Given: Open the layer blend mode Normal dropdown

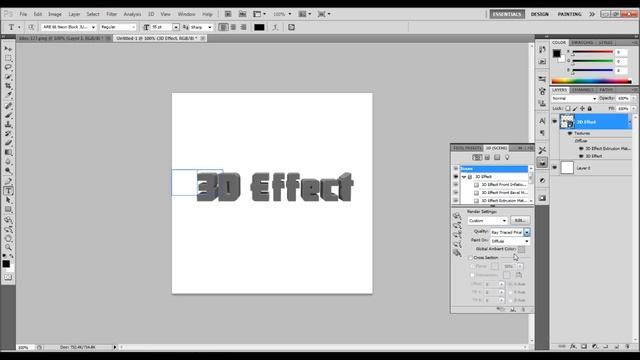Looking at the screenshot, I should click(x=574, y=98).
